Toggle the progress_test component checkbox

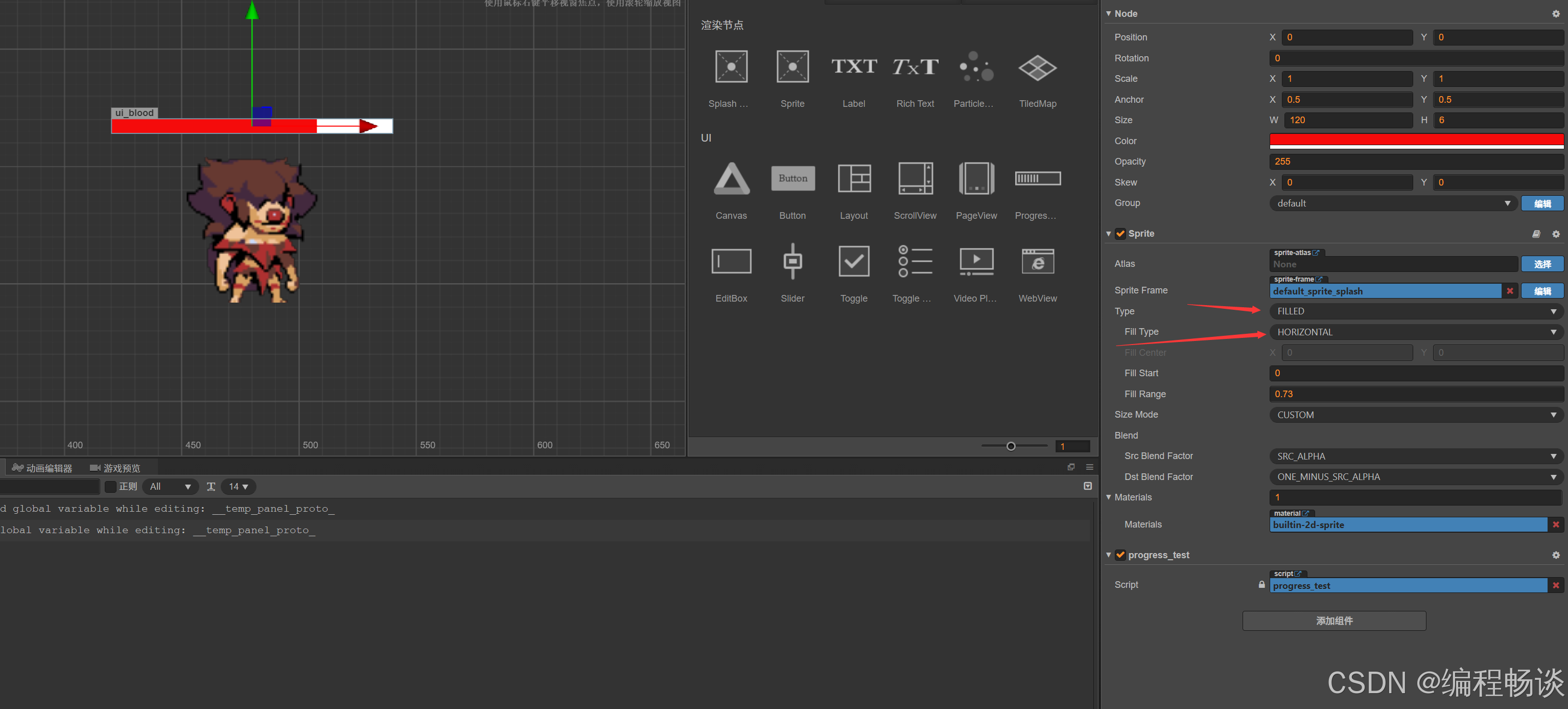[x=1120, y=555]
